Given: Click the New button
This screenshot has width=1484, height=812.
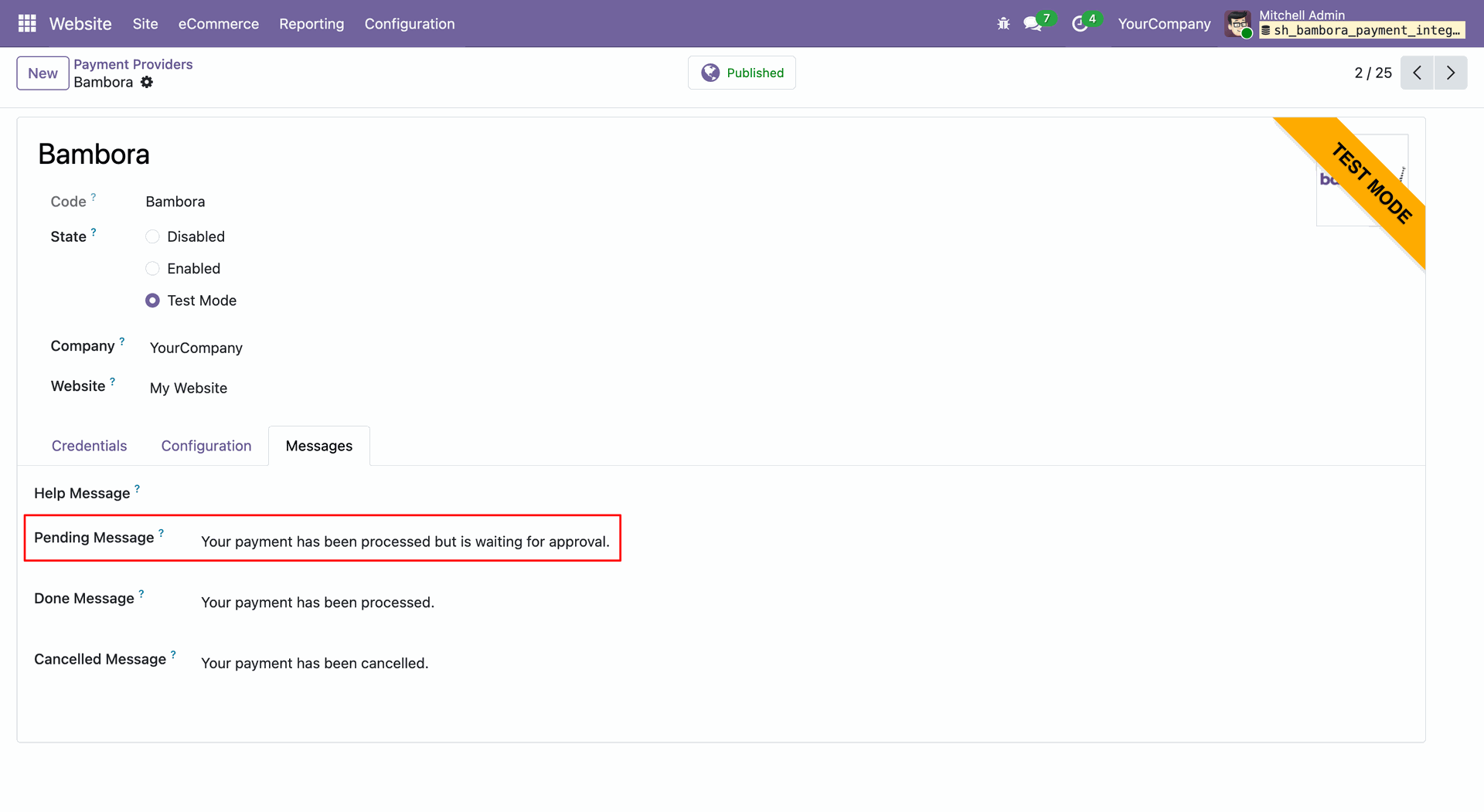Looking at the screenshot, I should 43,73.
